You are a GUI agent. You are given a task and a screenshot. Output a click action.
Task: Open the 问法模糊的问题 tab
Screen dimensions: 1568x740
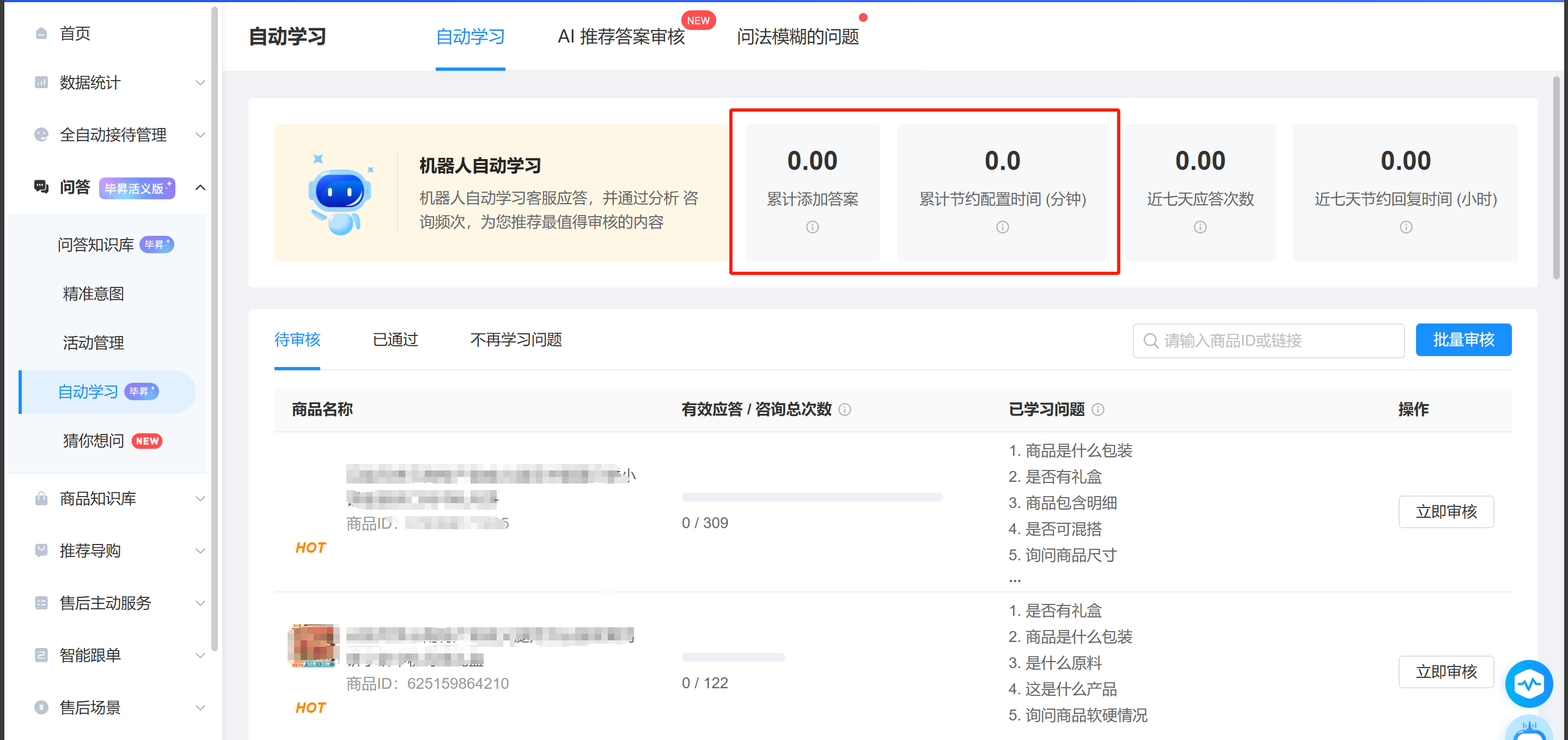tap(797, 36)
